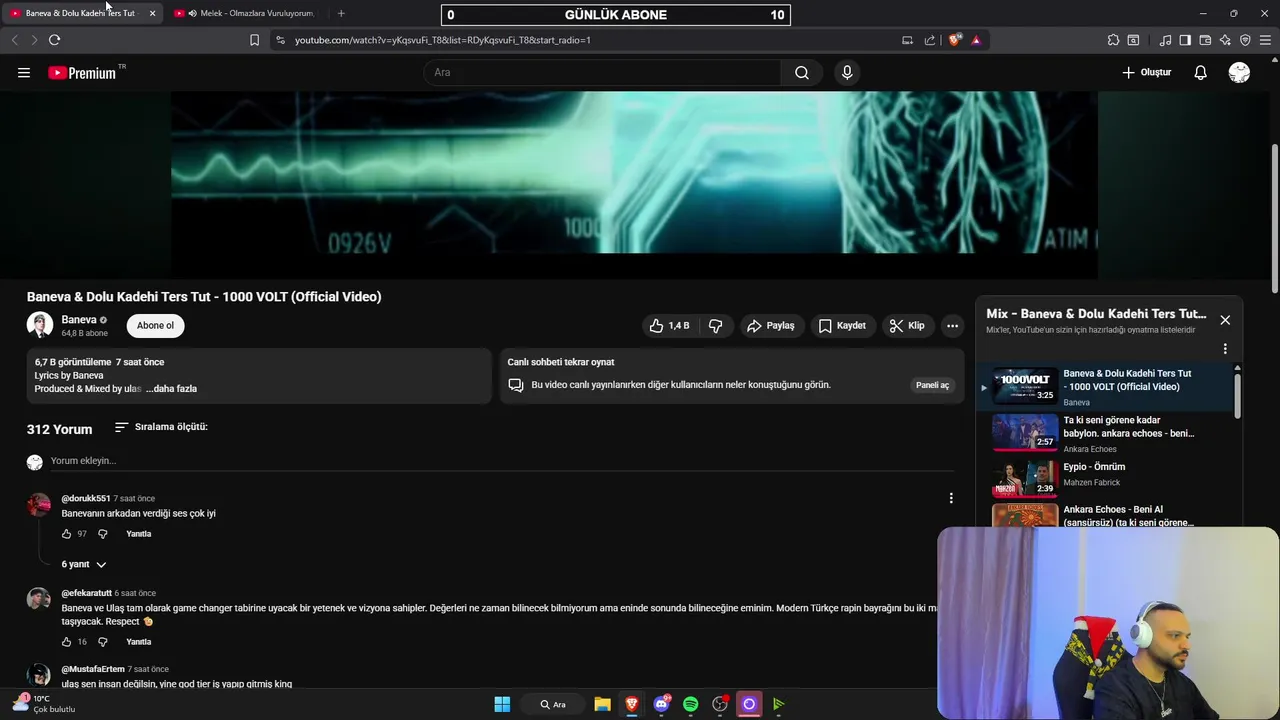1280x720 pixels.
Task: Toggle browser sidebar panel icon
Action: point(1185,40)
